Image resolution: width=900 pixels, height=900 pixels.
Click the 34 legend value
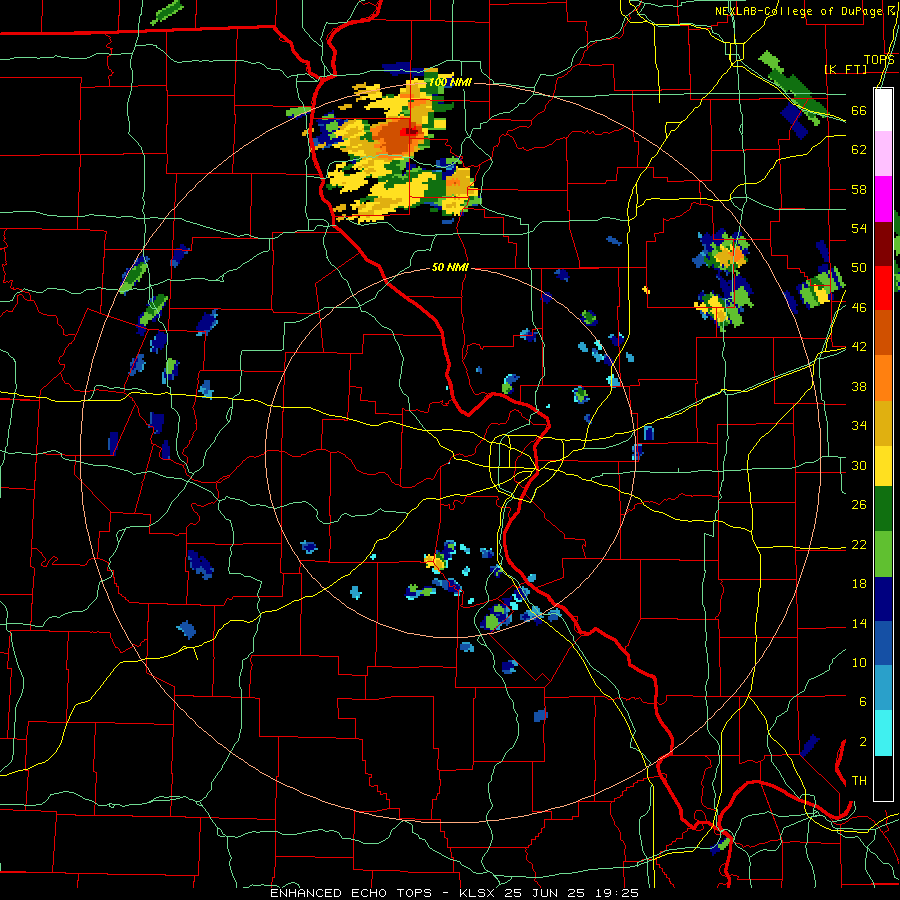(x=859, y=425)
